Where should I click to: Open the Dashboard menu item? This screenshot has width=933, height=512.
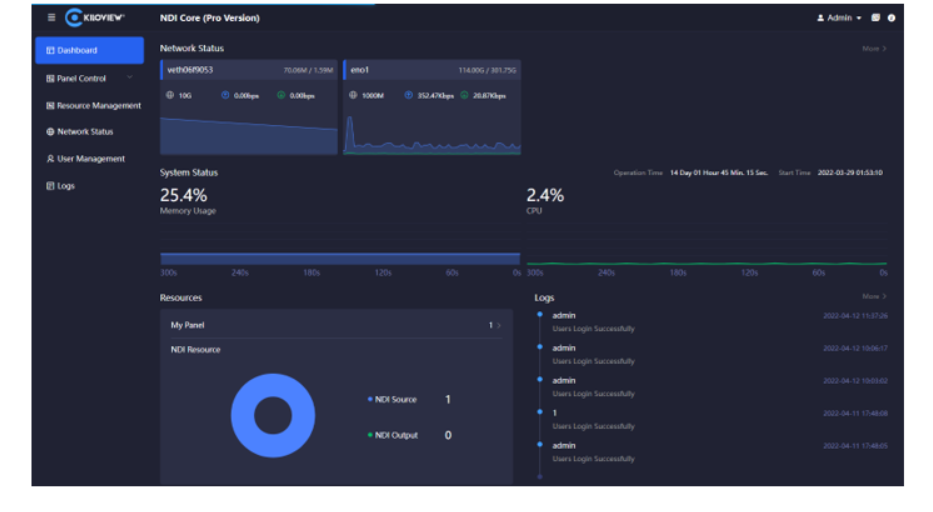coord(89,50)
